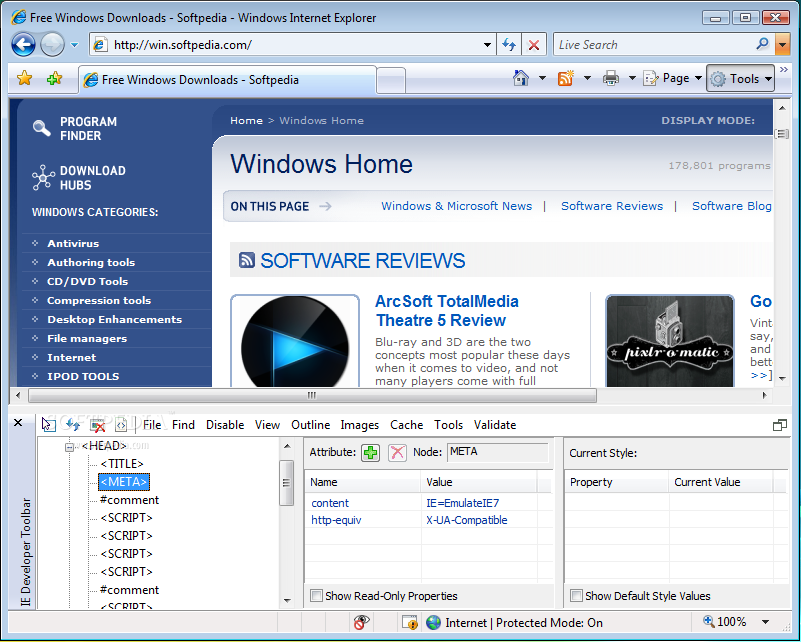Click the browser Forward arrow button
801x642 pixels.
coord(52,44)
